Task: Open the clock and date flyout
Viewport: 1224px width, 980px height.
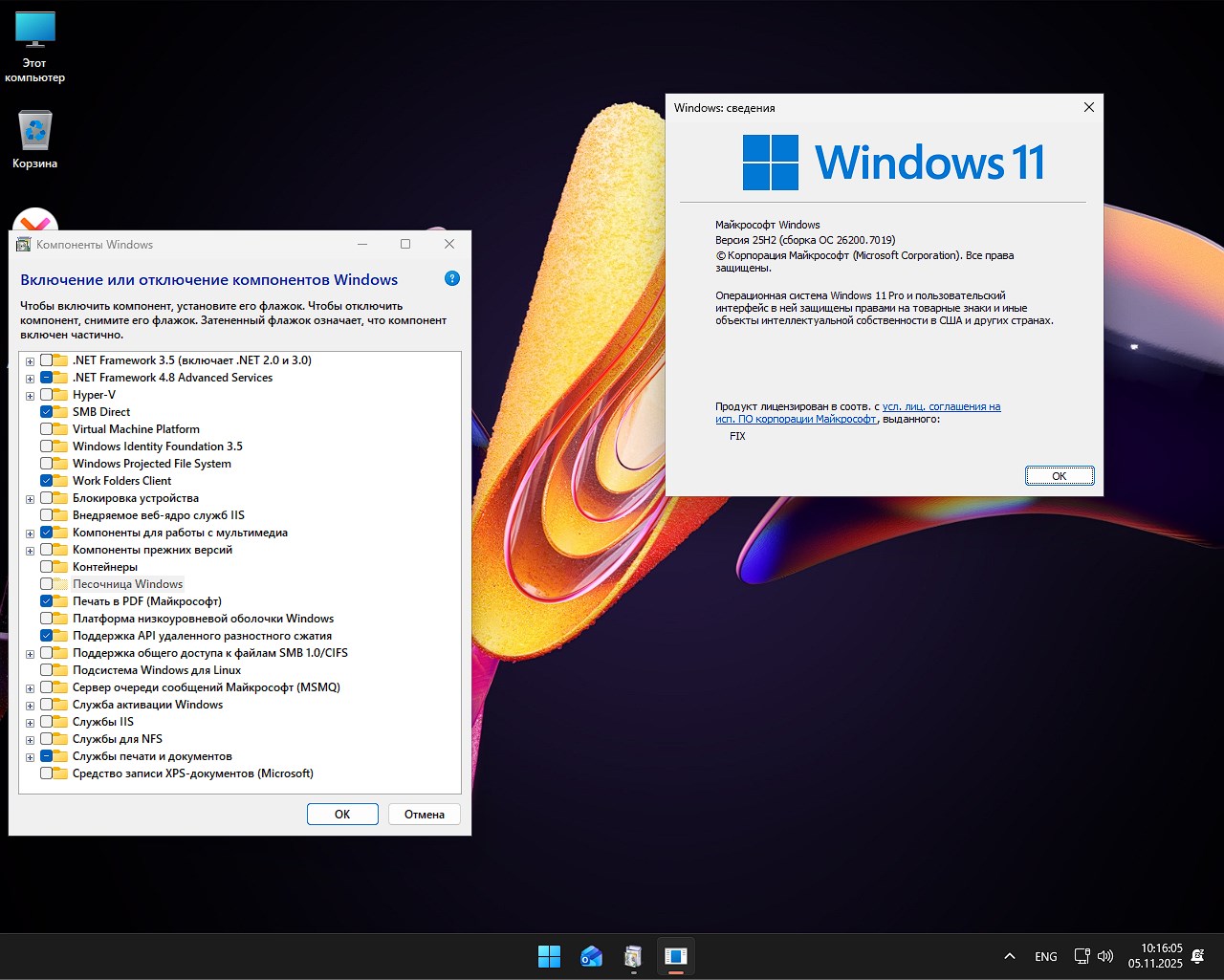Action: click(1155, 956)
